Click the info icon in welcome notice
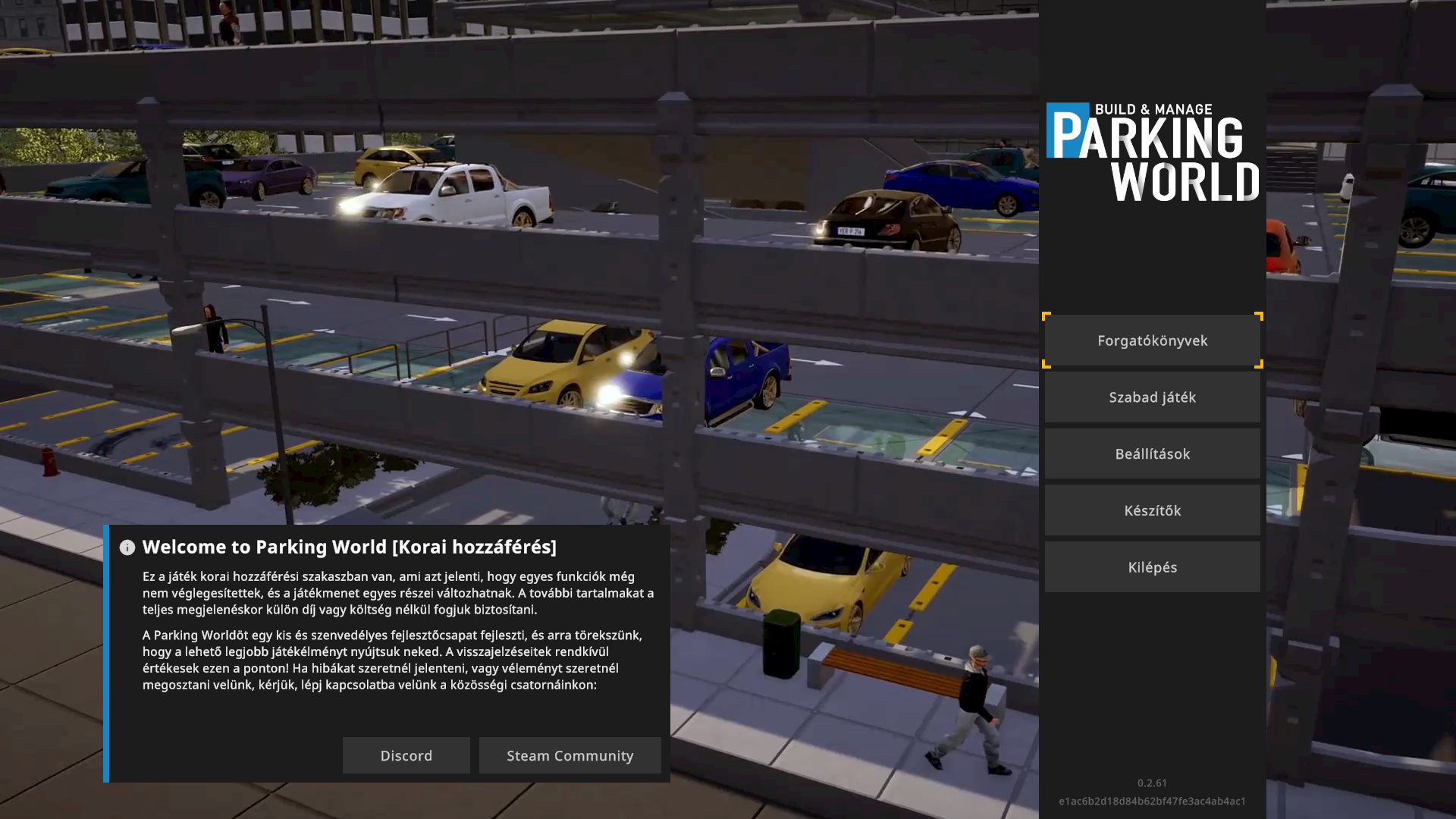Screen dimensions: 1456x819 [x=127, y=548]
